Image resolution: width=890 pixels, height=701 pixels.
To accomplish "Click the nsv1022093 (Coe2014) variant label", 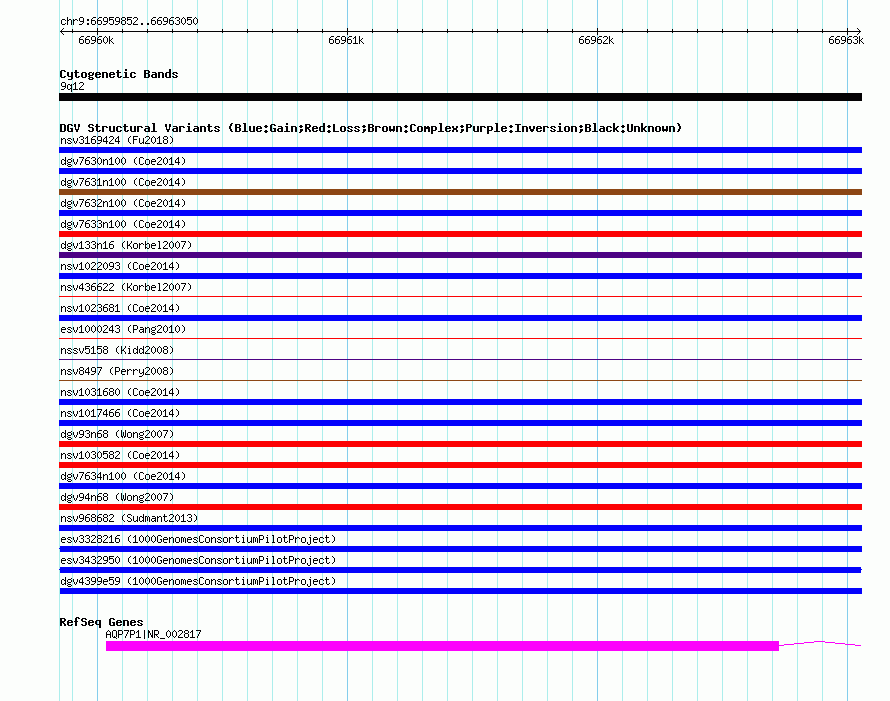I will click(120, 266).
